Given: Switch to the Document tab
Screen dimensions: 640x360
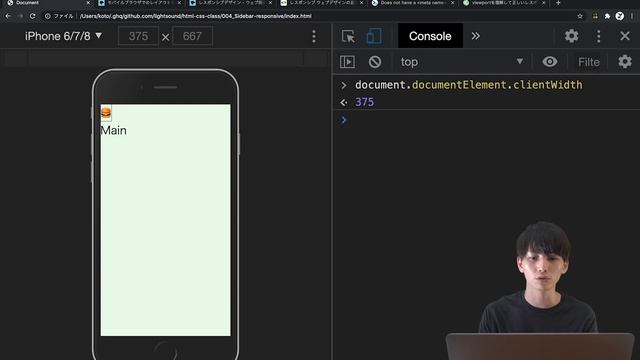Looking at the screenshot, I should click(47, 3).
